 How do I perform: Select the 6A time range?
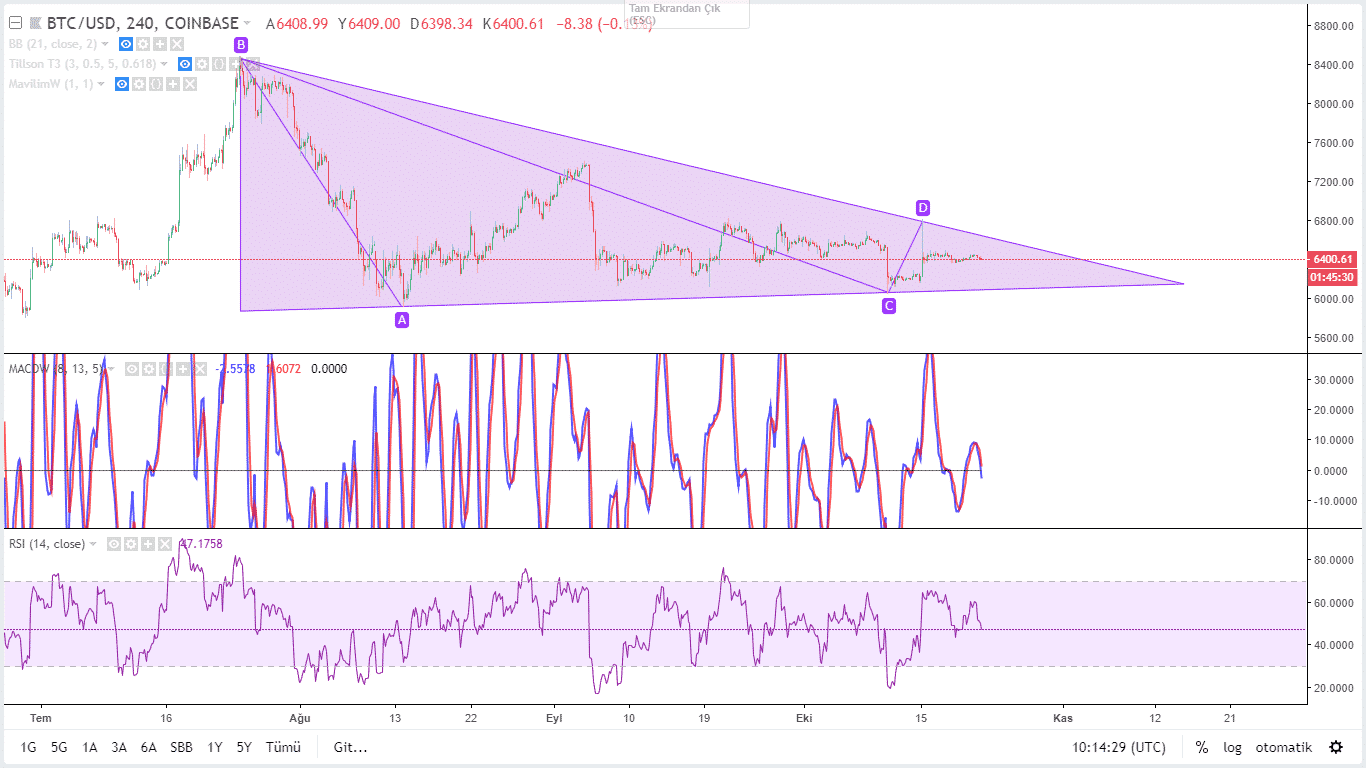point(149,747)
